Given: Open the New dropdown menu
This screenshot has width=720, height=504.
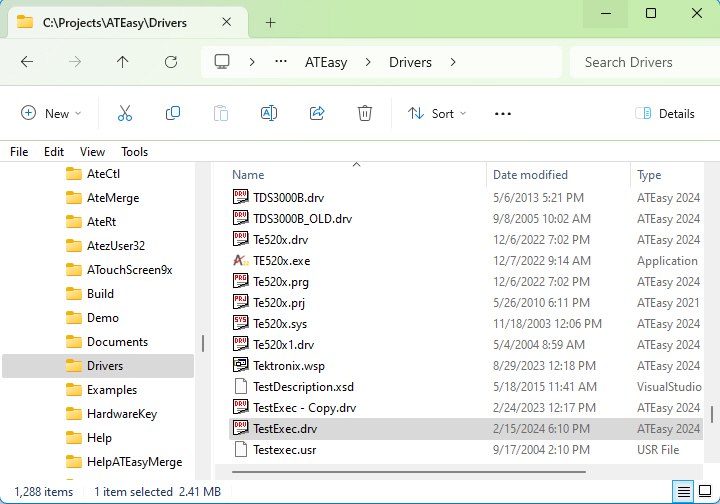Looking at the screenshot, I should click(x=52, y=114).
